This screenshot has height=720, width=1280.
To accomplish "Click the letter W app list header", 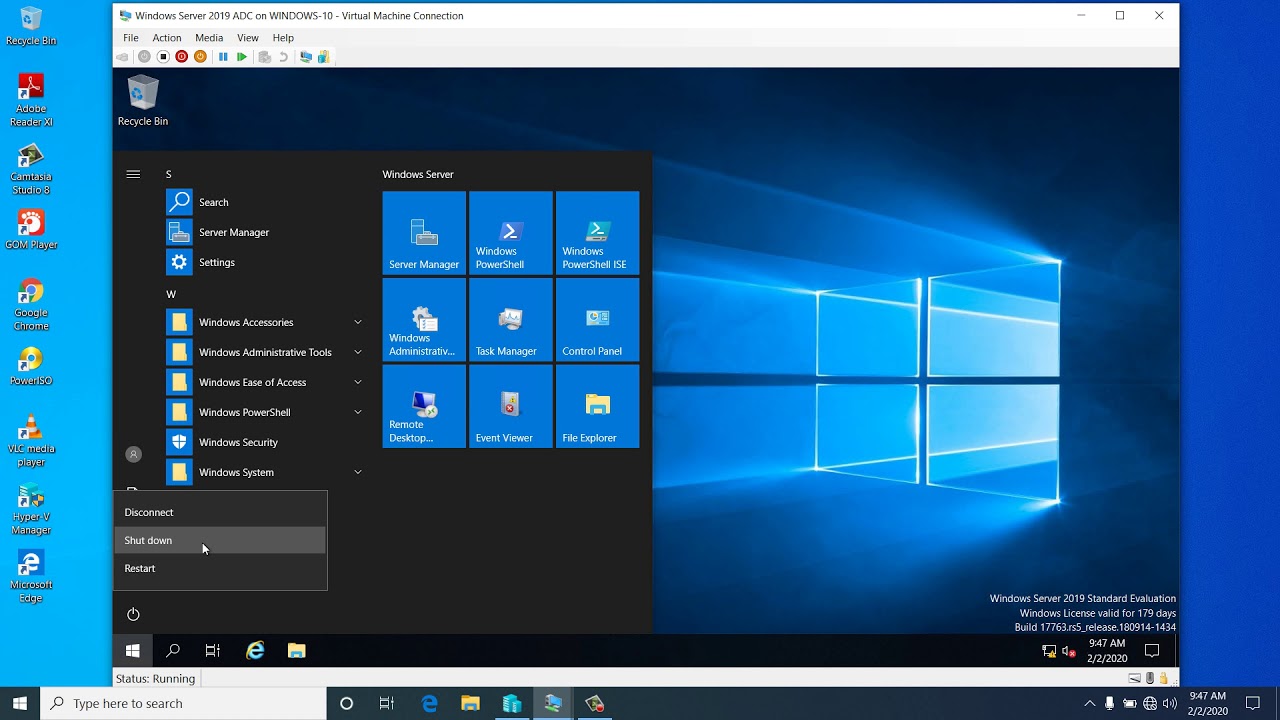I will tap(171, 294).
